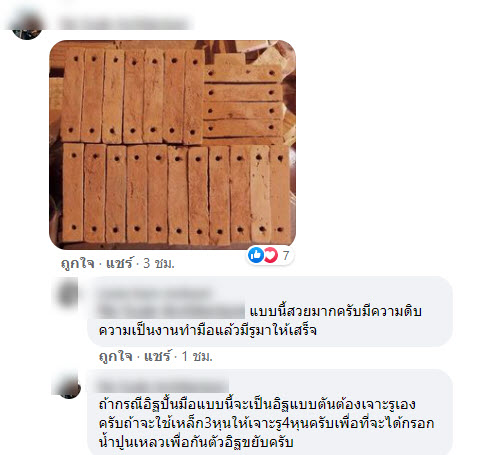Open first reply author's avatar
This screenshot has width=495, height=455.
click(68, 294)
